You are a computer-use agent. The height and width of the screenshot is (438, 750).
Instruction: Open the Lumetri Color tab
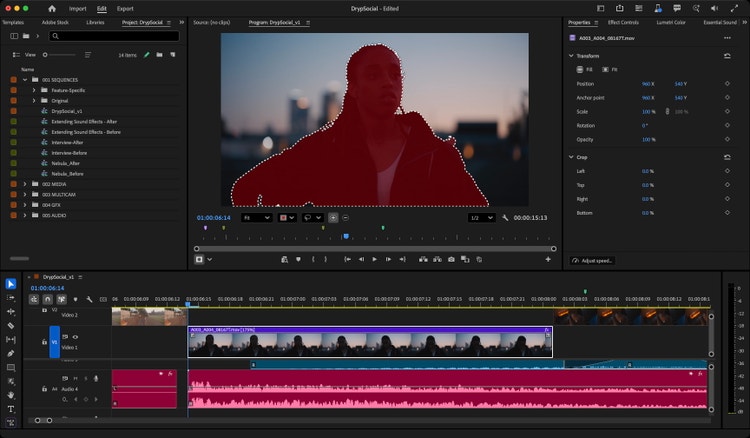671,22
